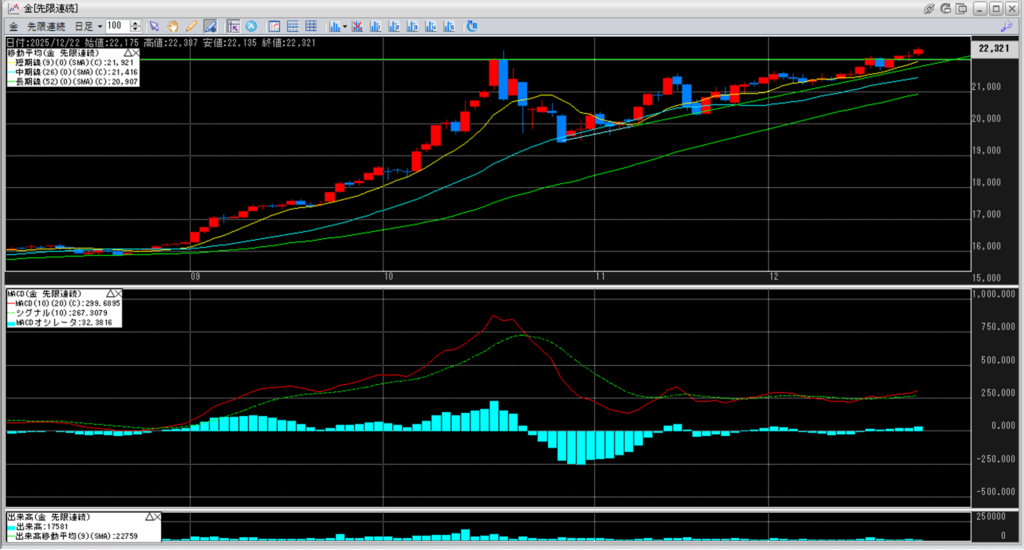Click the link-chain icon in title bar

point(931,8)
